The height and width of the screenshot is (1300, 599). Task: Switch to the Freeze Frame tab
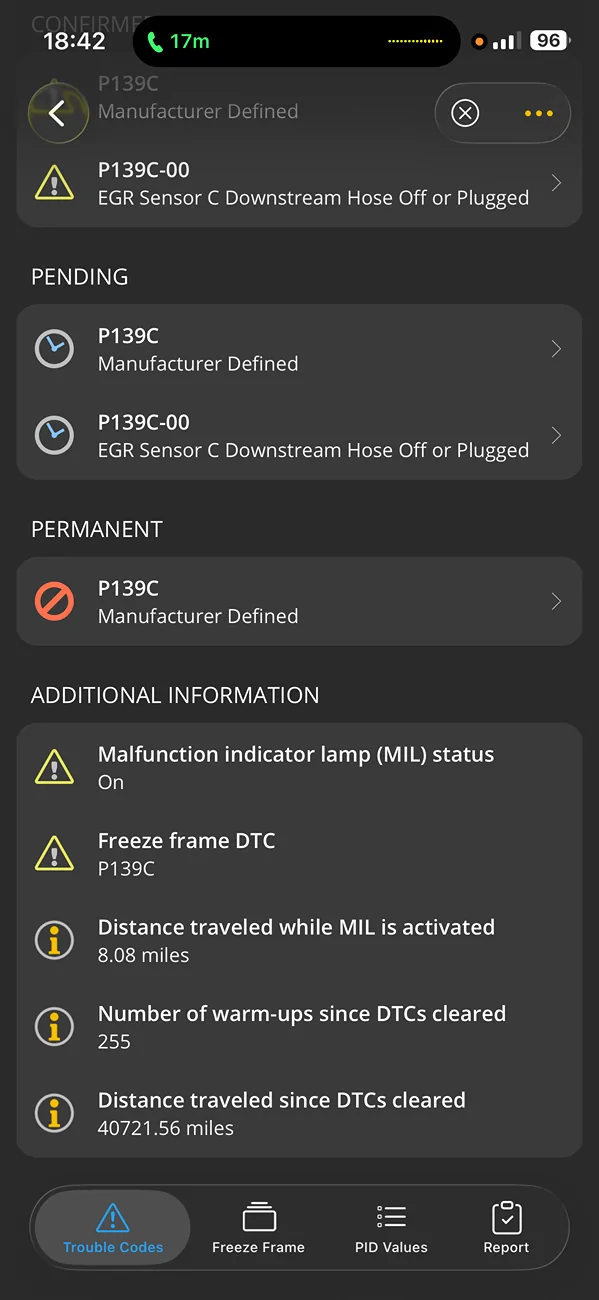[258, 1227]
